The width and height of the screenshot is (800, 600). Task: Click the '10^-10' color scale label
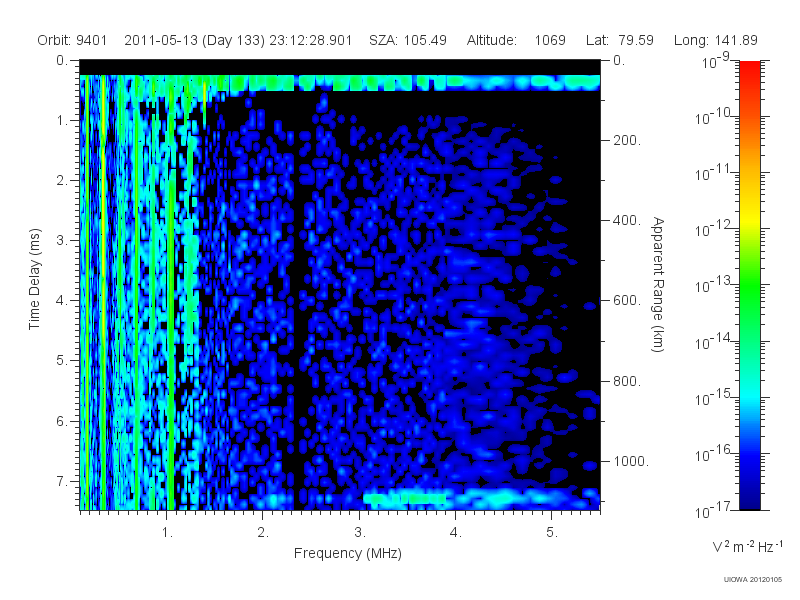click(714, 117)
